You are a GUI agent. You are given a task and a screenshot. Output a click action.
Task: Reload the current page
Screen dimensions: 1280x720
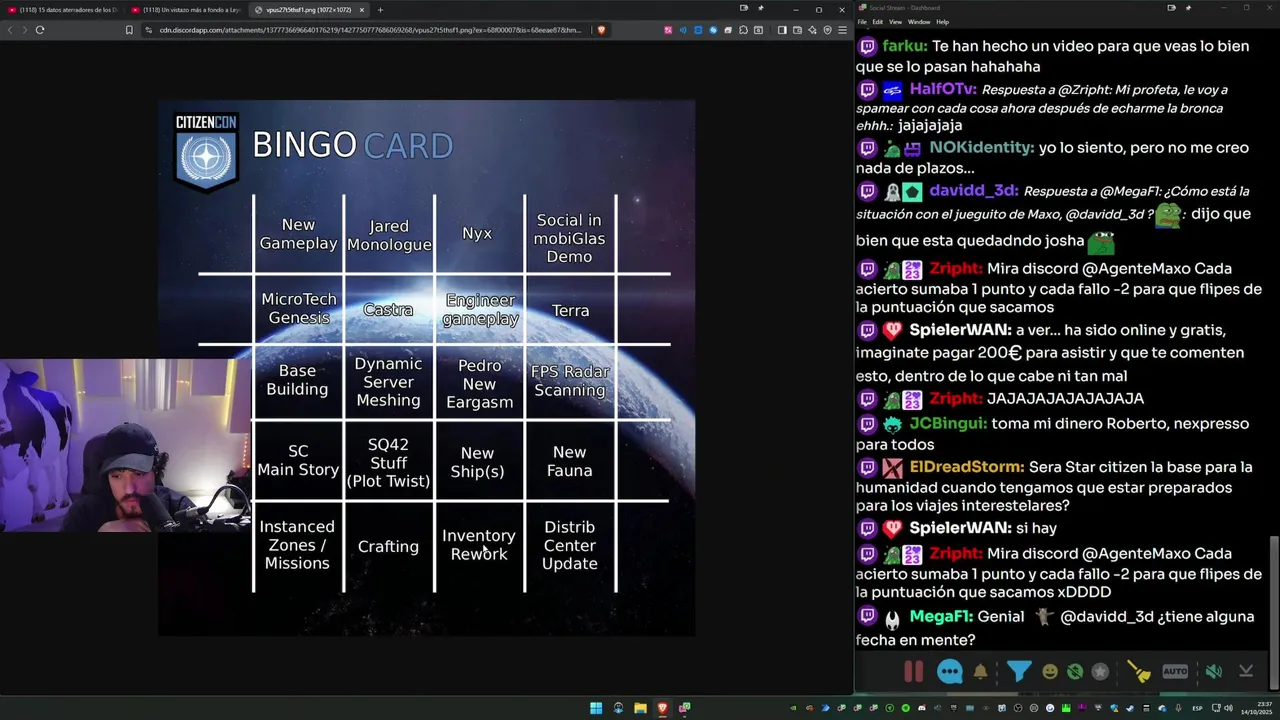pos(40,30)
